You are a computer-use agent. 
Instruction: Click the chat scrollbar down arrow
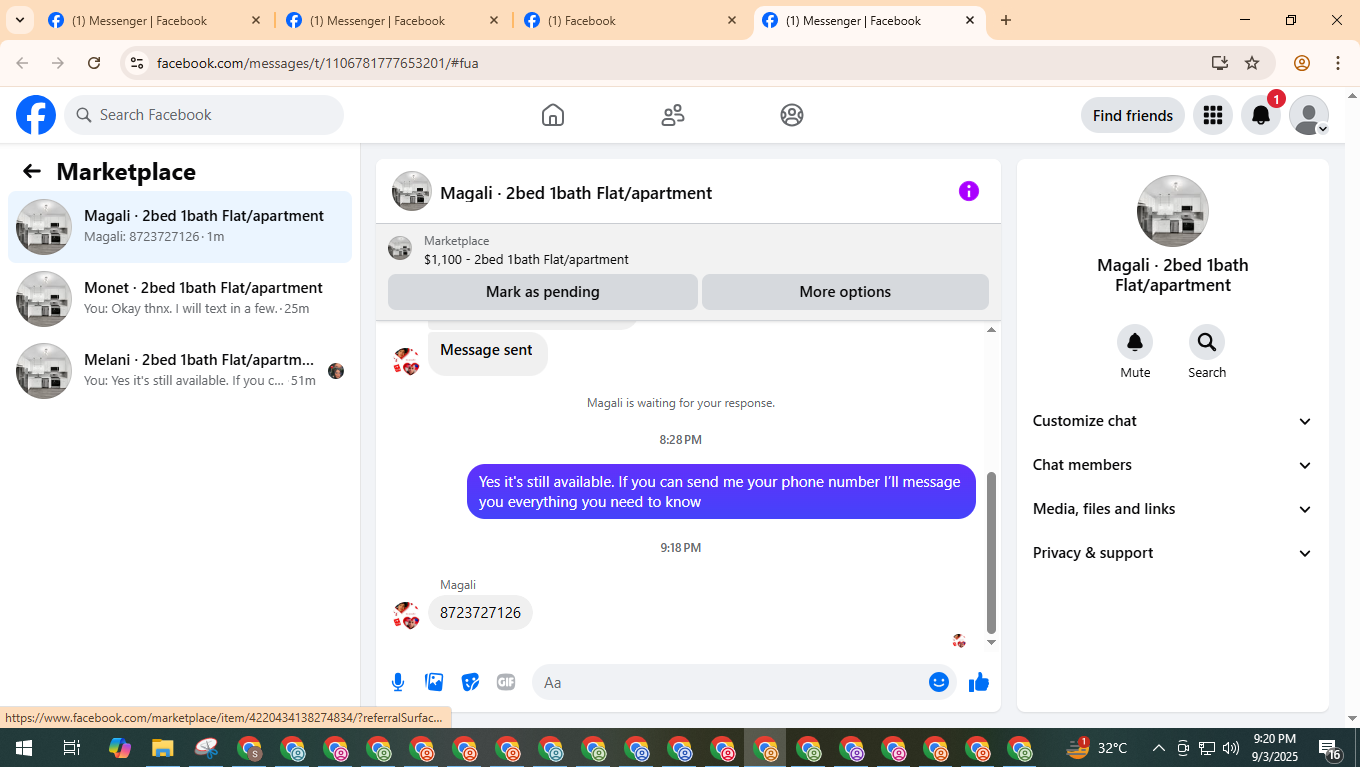(x=991, y=643)
